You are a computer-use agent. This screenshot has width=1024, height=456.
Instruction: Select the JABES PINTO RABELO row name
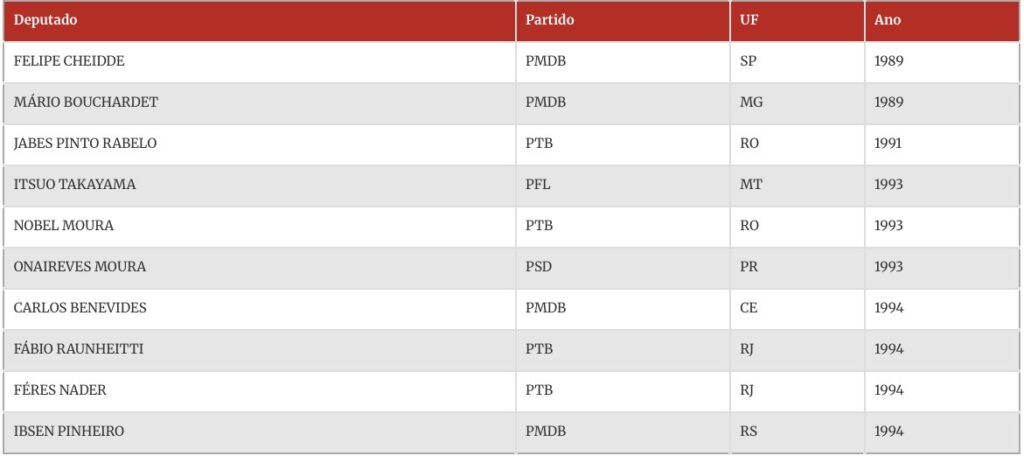click(85, 143)
